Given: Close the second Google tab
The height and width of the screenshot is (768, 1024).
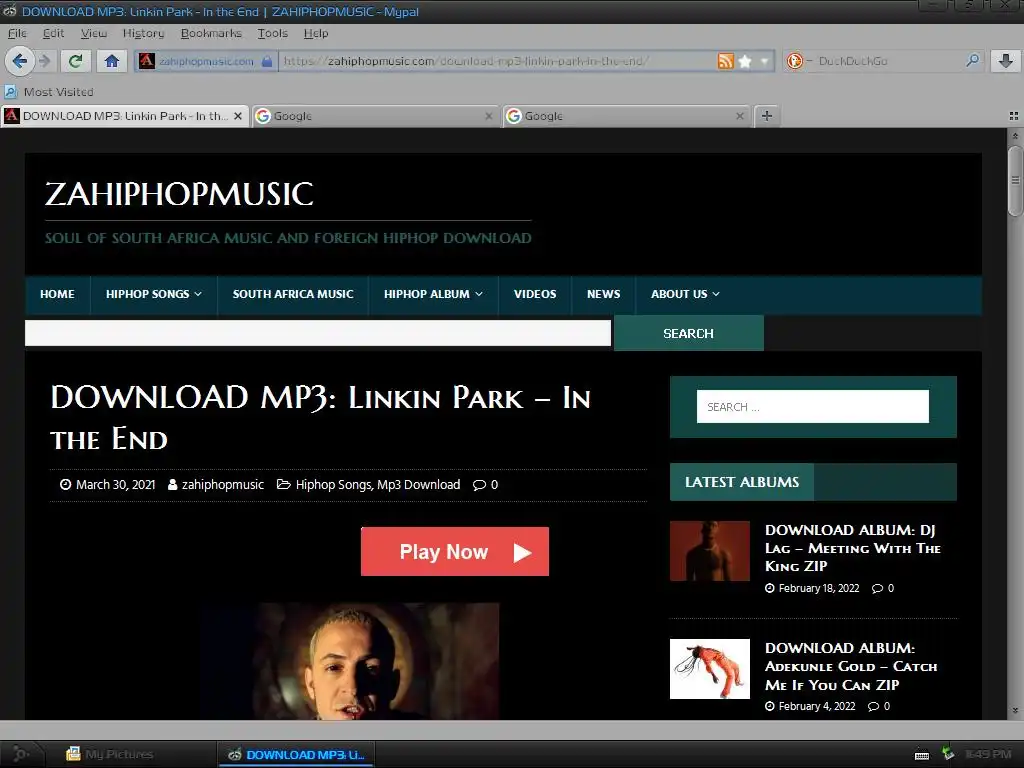Looking at the screenshot, I should 740,116.
